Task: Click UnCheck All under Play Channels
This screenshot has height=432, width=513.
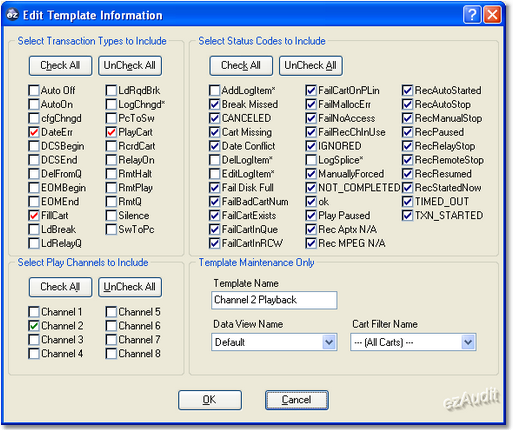Action: coord(130,287)
